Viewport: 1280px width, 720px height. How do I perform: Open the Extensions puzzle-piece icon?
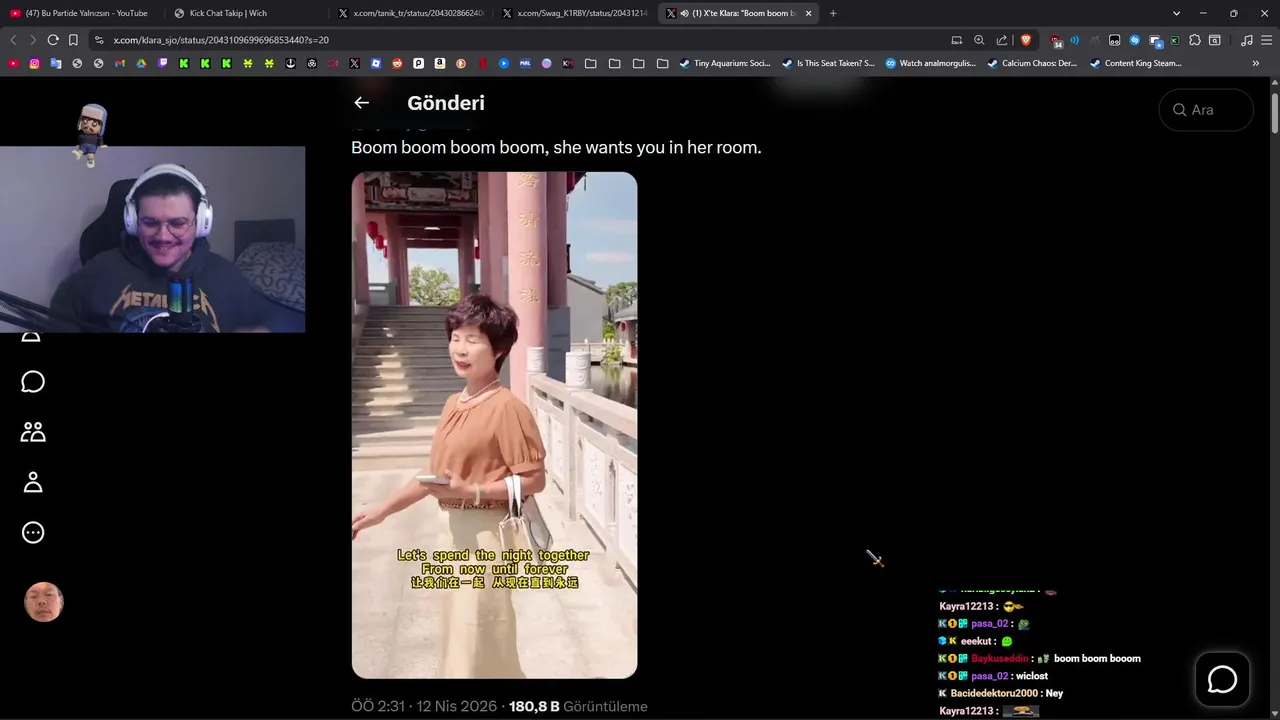(1195, 40)
